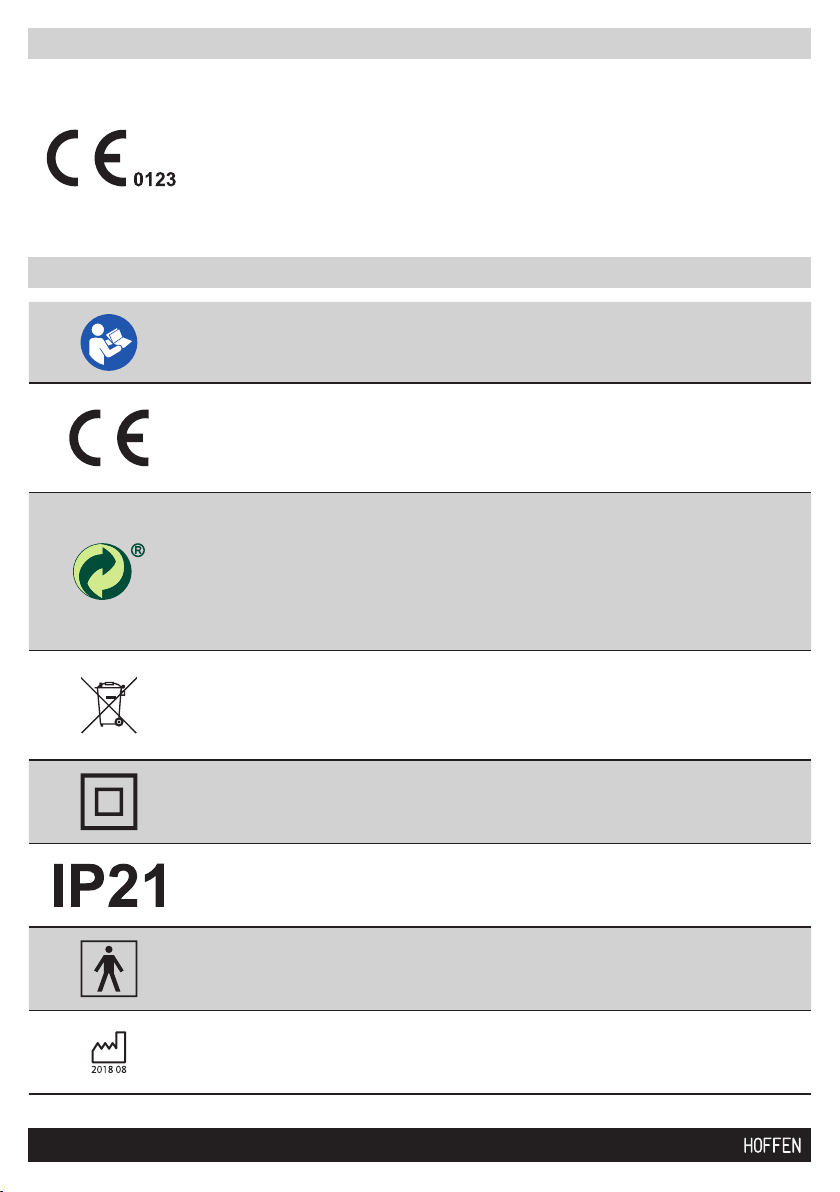Image resolution: width=840 pixels, height=1192 pixels.
Task: Click the CE 0123 conformity mark
Action: coord(111,158)
